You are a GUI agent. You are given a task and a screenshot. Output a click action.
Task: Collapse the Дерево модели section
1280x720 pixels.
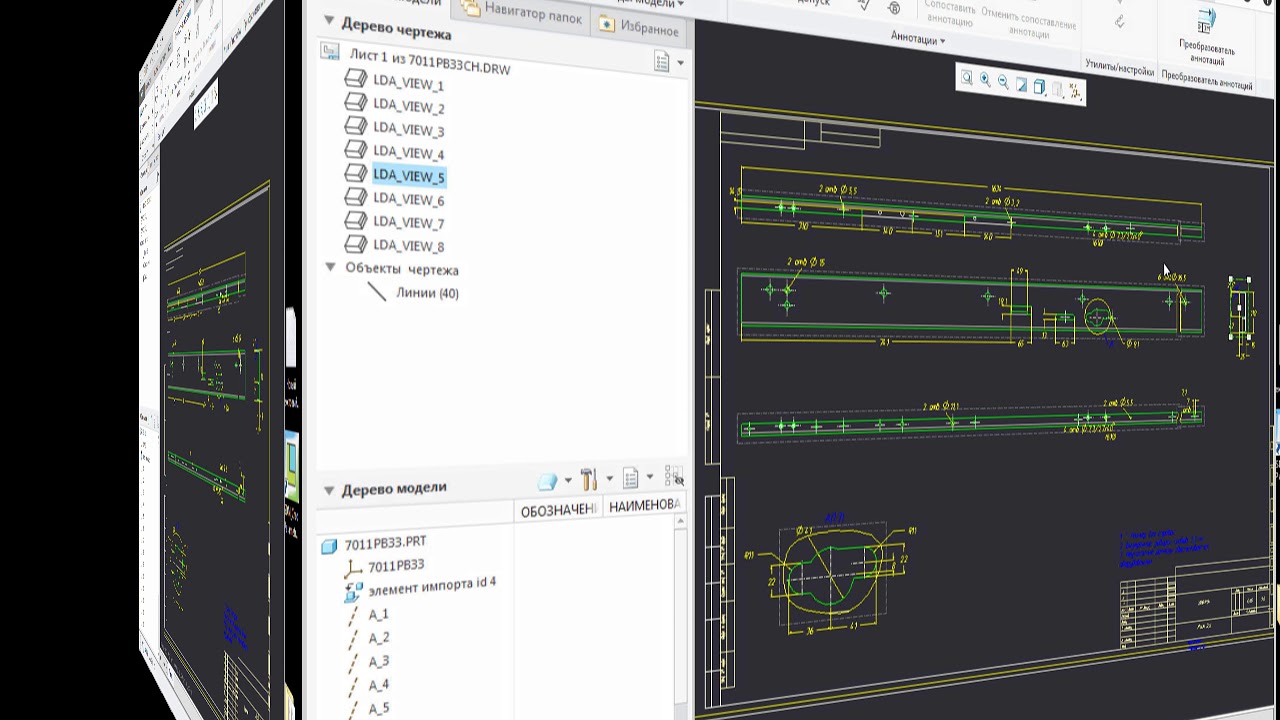click(329, 490)
